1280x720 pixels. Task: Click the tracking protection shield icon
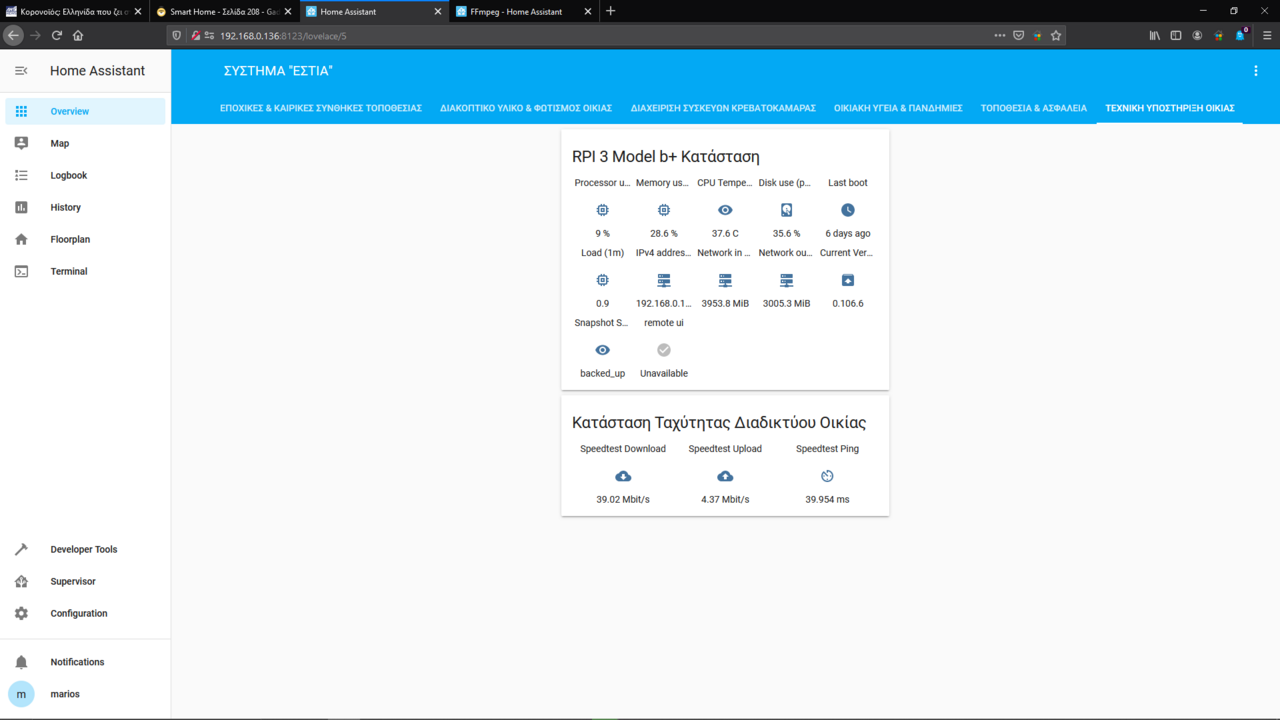177,35
